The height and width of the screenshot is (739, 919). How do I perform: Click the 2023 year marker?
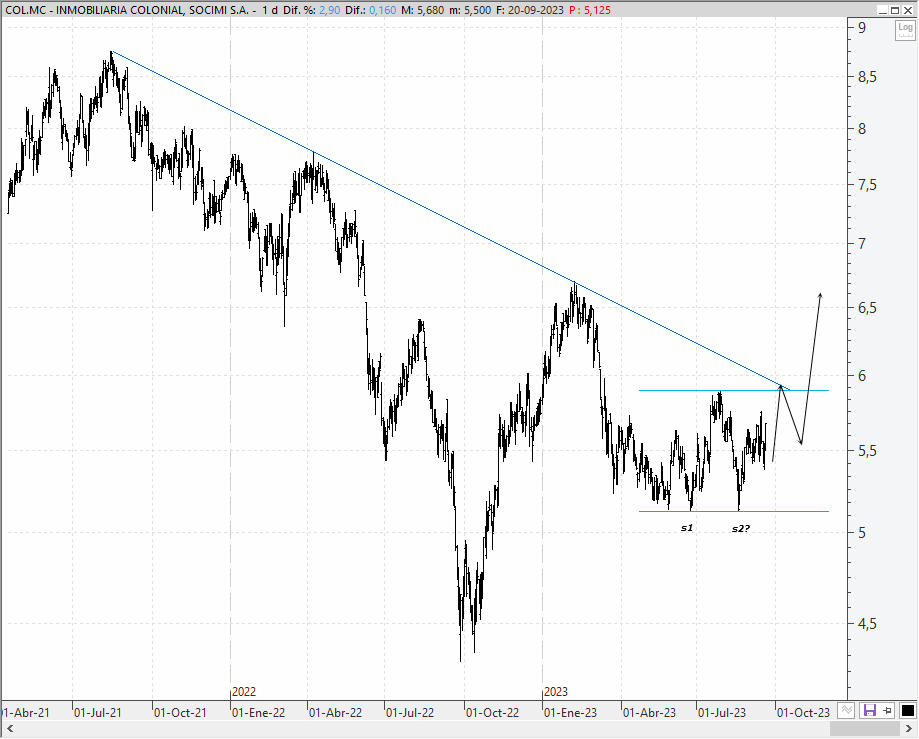coord(556,692)
